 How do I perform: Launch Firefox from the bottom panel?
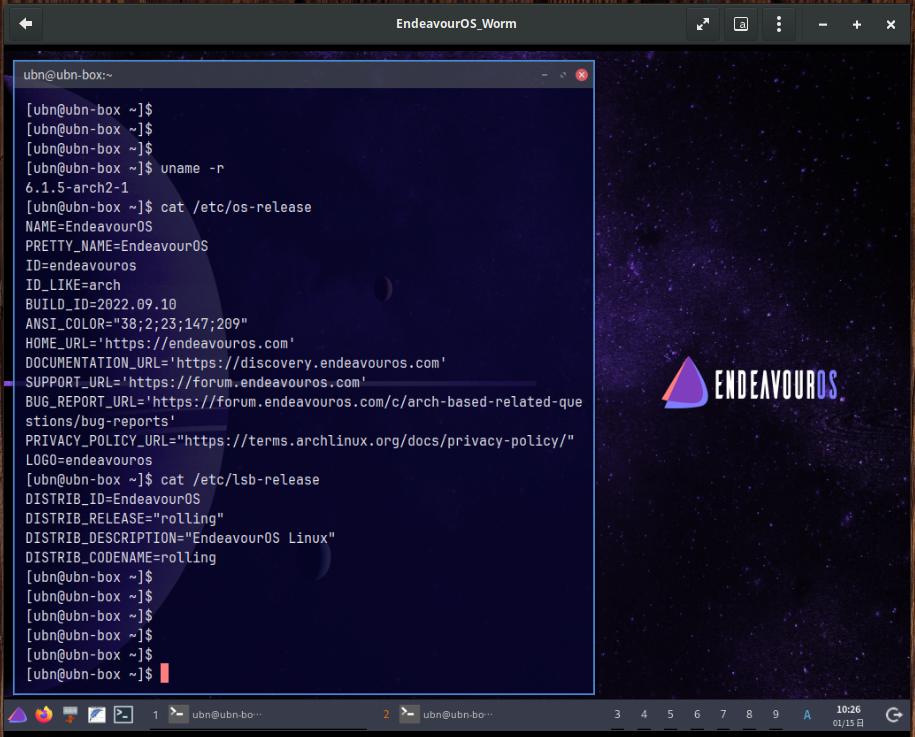click(44, 714)
